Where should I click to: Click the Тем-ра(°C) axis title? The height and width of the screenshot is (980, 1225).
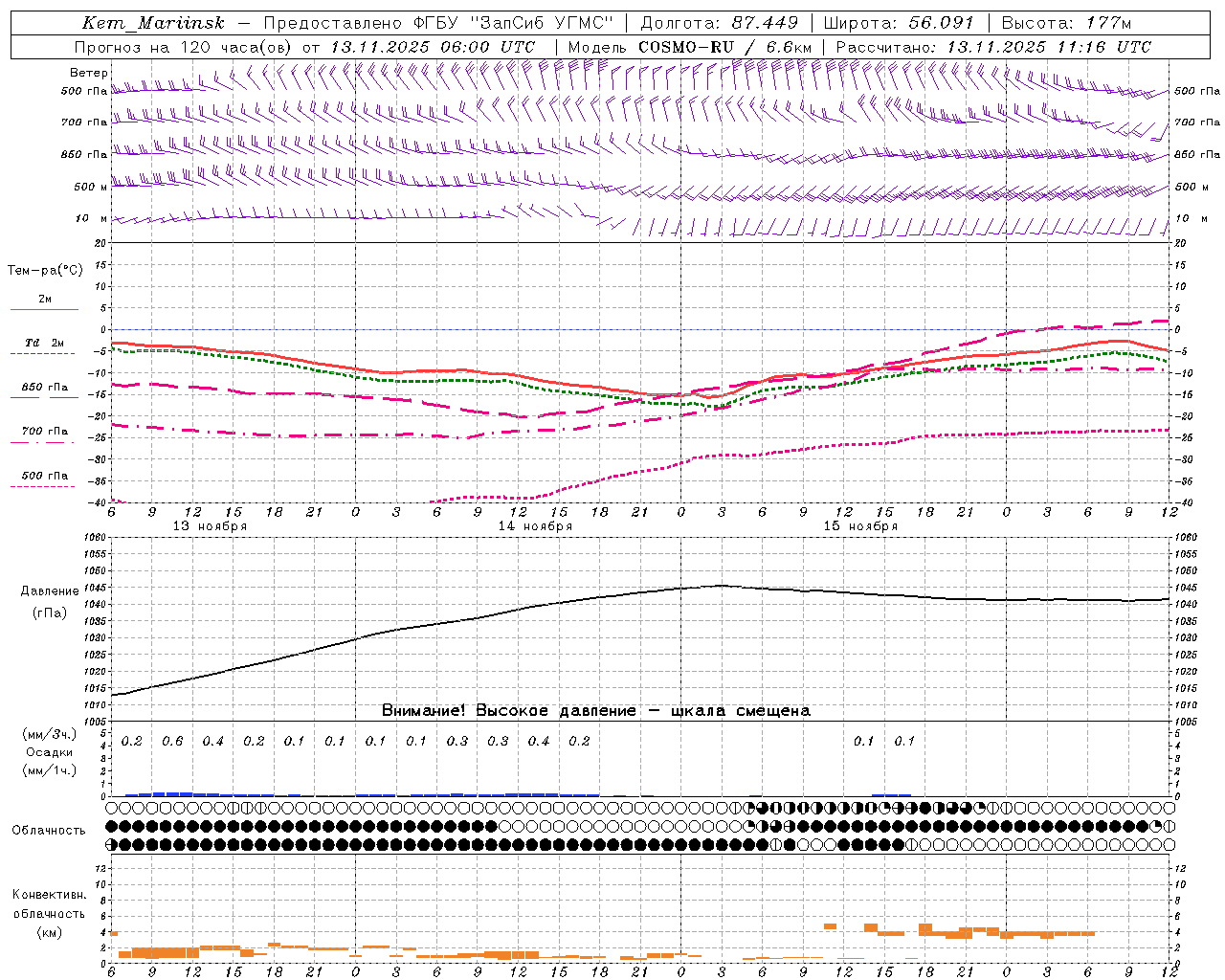point(45,271)
